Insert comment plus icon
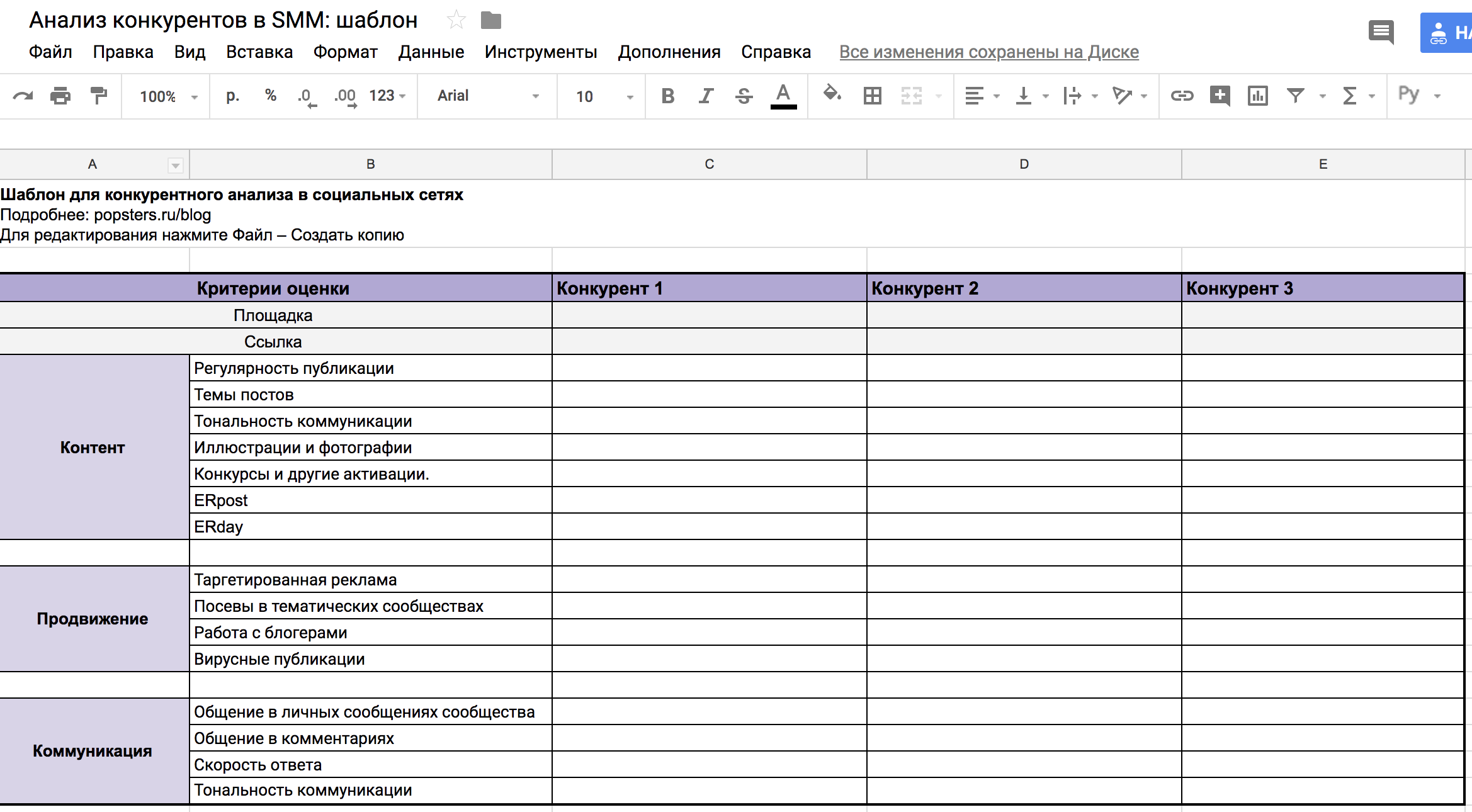This screenshot has height=812, width=1472. 1220,96
